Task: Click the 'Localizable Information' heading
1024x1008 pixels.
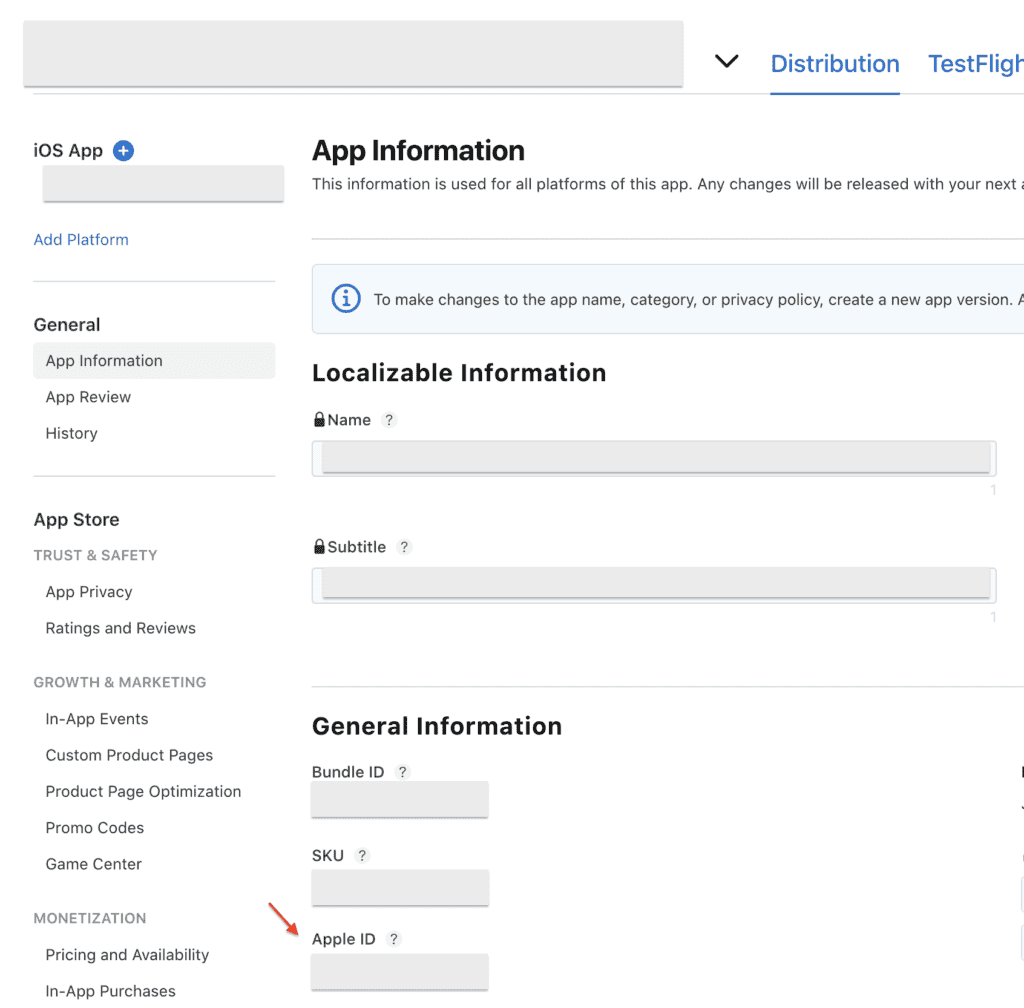Action: 459,373
